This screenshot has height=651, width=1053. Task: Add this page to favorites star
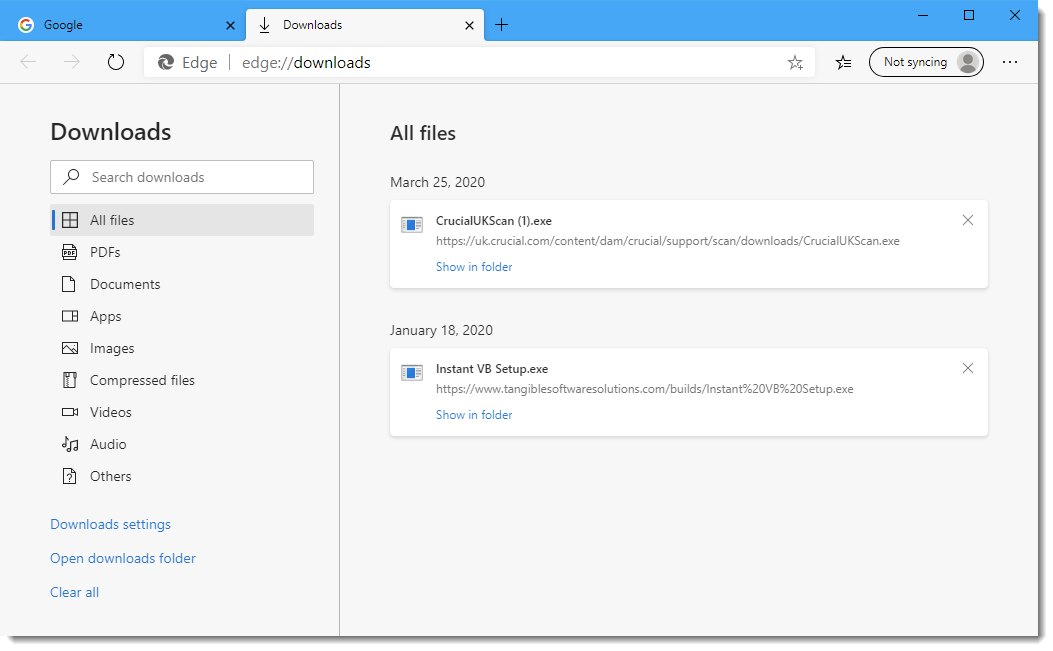point(795,62)
